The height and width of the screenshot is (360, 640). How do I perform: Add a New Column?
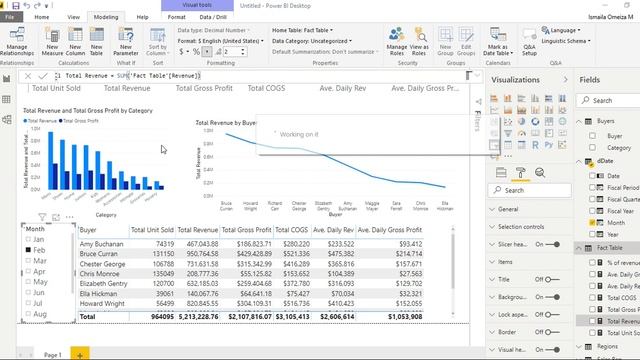(x=75, y=41)
